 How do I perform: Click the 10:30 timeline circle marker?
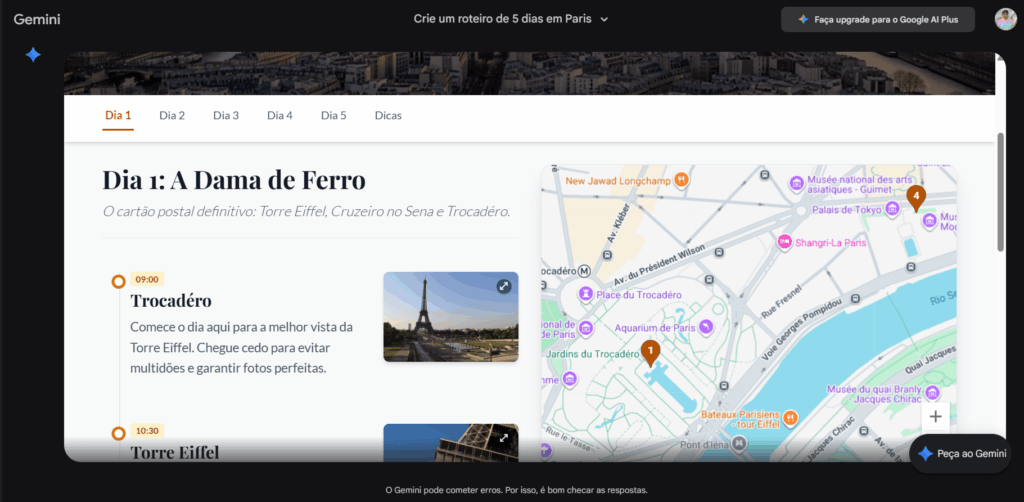[118, 433]
